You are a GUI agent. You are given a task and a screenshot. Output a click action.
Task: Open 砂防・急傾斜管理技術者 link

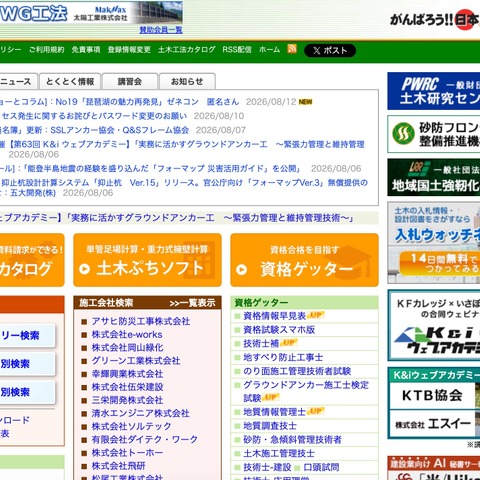click(292, 440)
